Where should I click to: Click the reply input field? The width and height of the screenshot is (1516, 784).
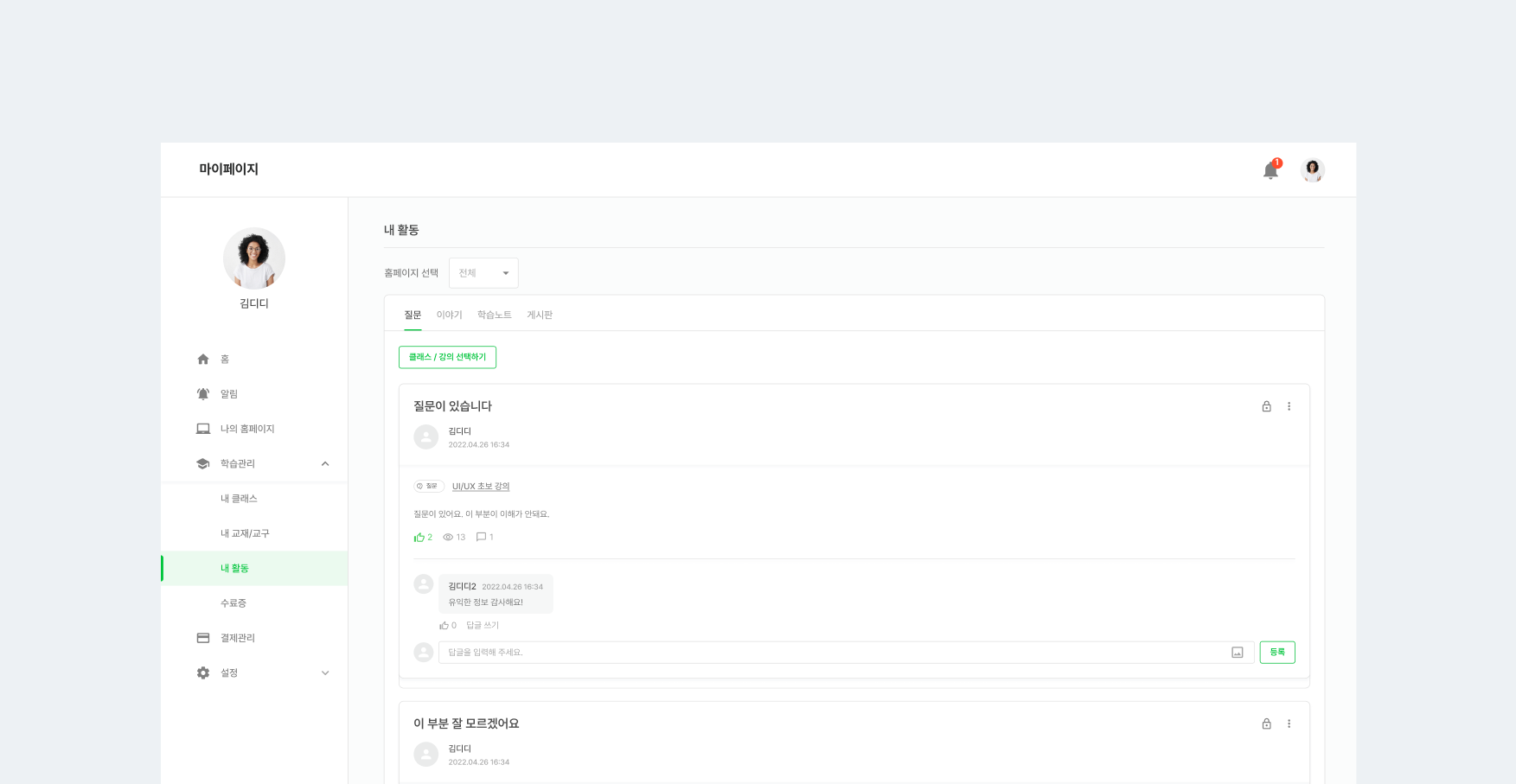pyautogui.click(x=830, y=653)
